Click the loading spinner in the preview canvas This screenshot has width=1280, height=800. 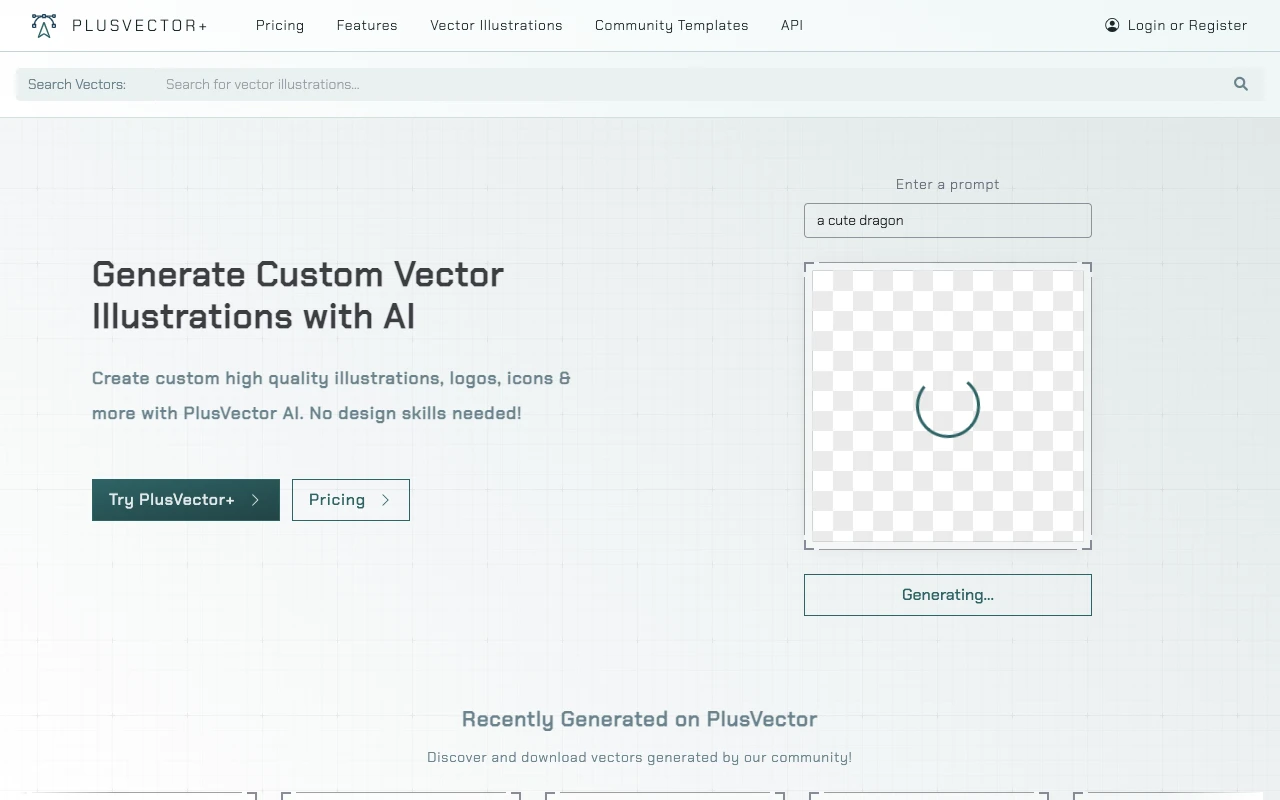tap(948, 407)
